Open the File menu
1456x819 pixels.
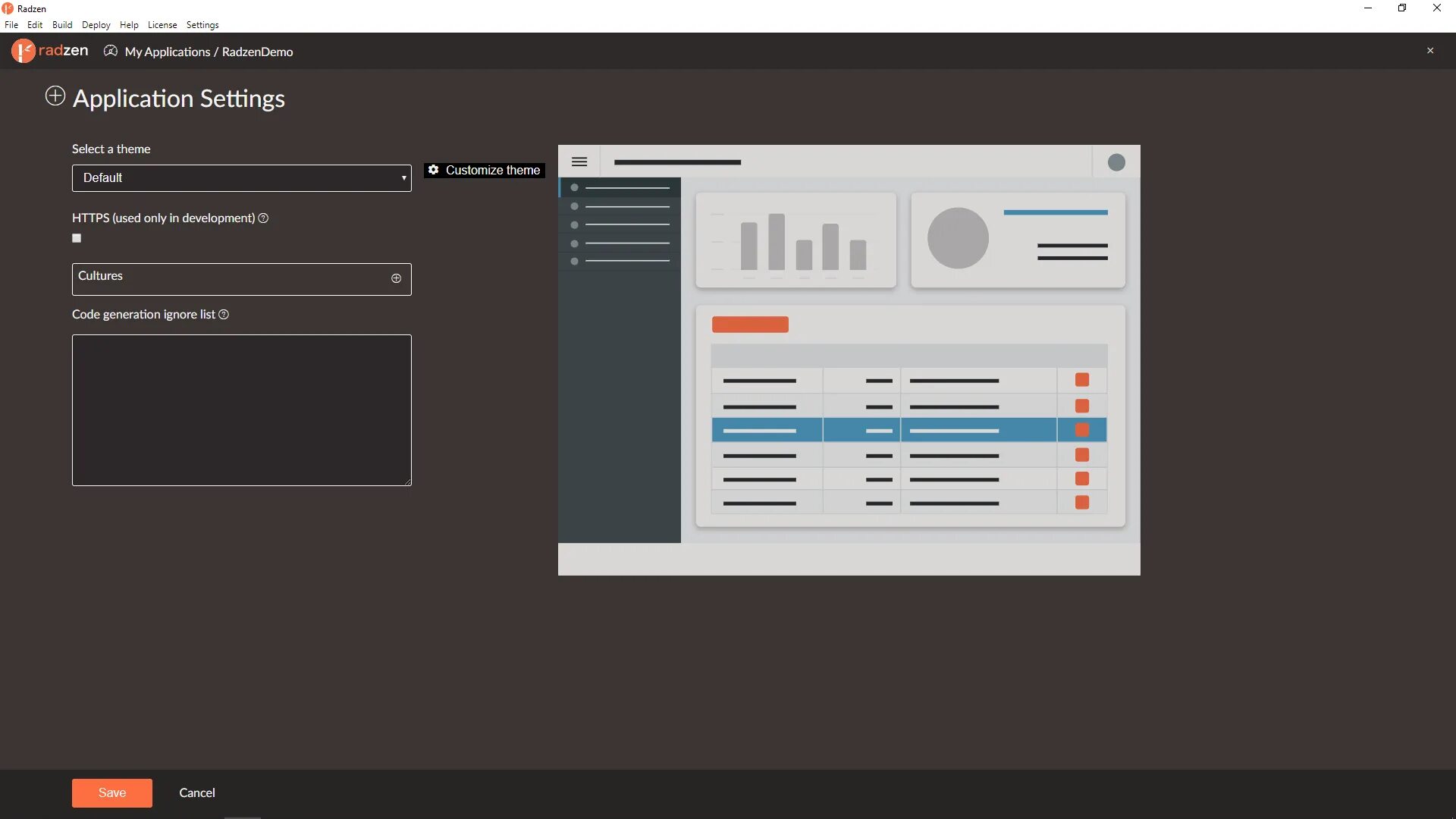(x=11, y=25)
